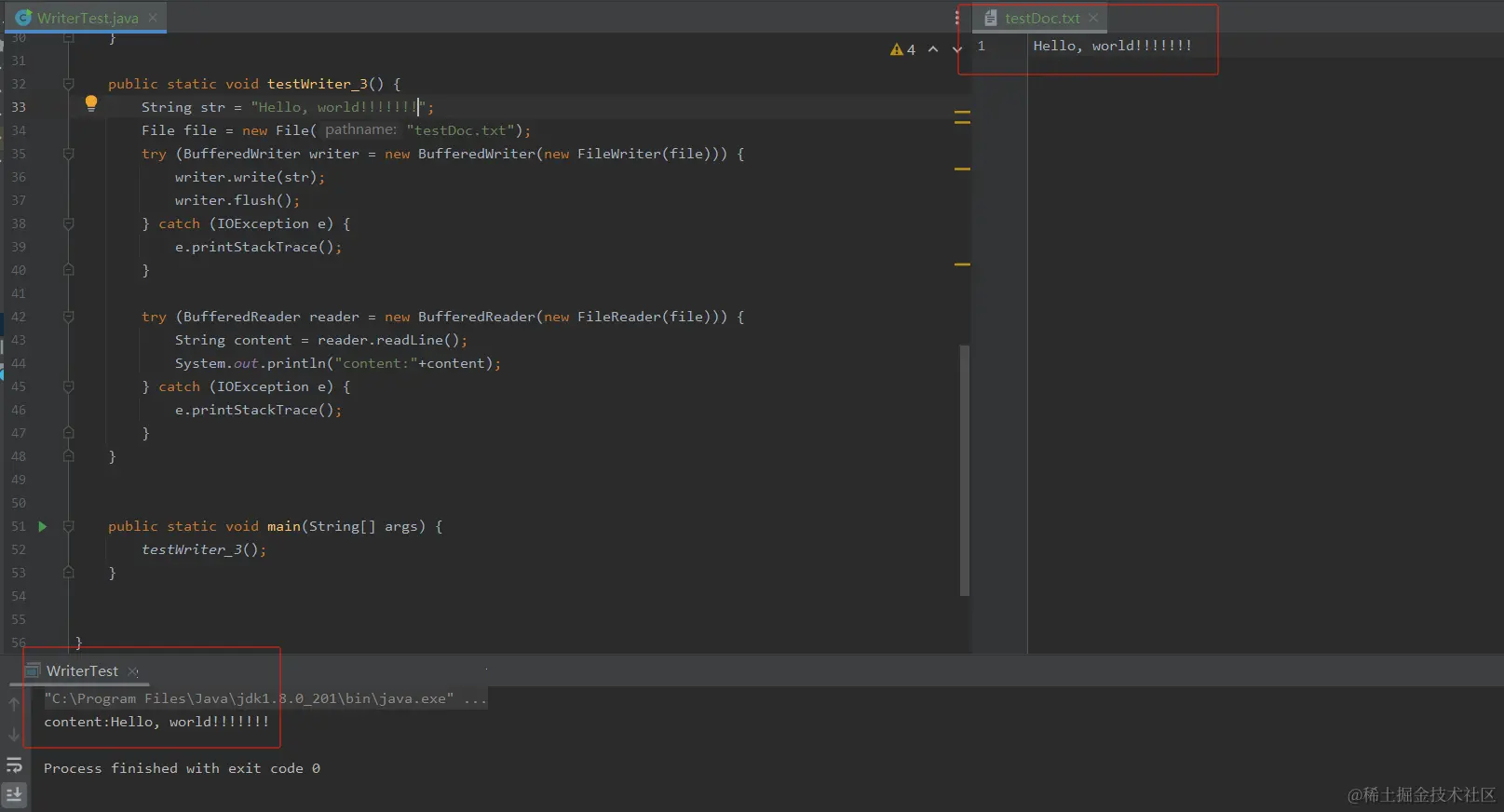Go to next highlighted error arrow
Image resolution: width=1504 pixels, height=812 pixels.
(957, 49)
